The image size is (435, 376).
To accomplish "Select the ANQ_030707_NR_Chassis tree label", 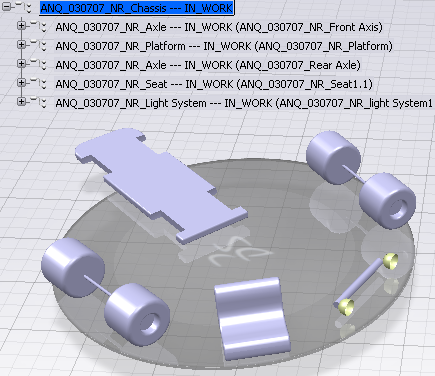I will click(x=137, y=8).
